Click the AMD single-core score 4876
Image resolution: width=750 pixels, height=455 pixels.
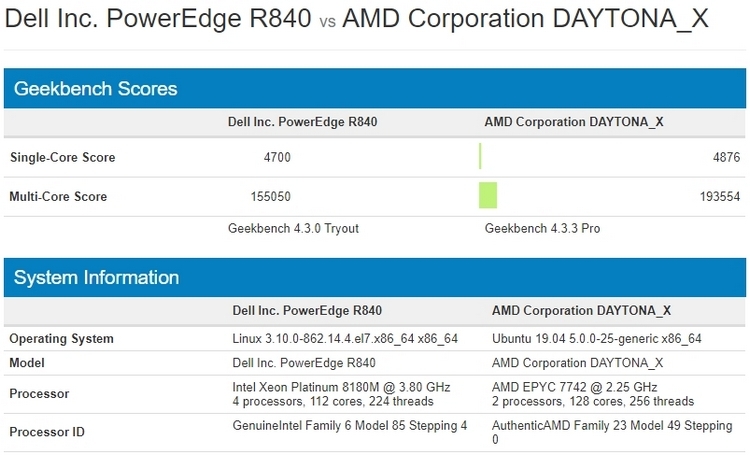point(726,158)
